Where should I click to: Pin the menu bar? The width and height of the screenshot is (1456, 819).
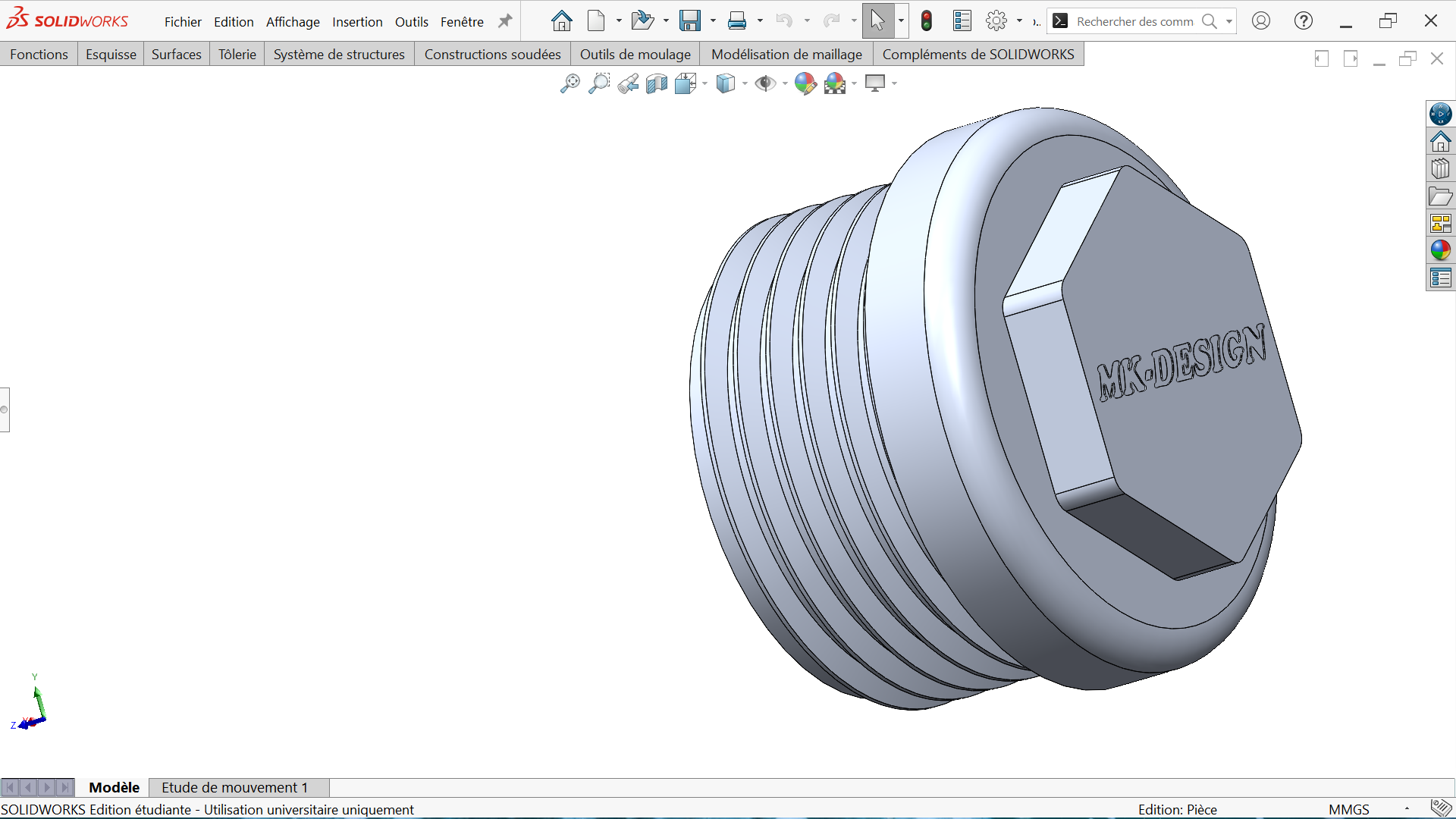(505, 21)
